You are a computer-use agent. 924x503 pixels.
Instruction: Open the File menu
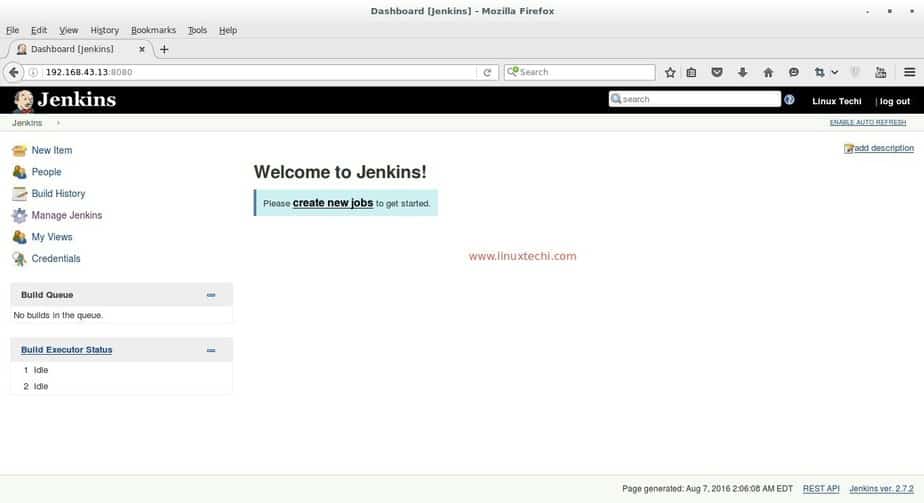point(12,30)
